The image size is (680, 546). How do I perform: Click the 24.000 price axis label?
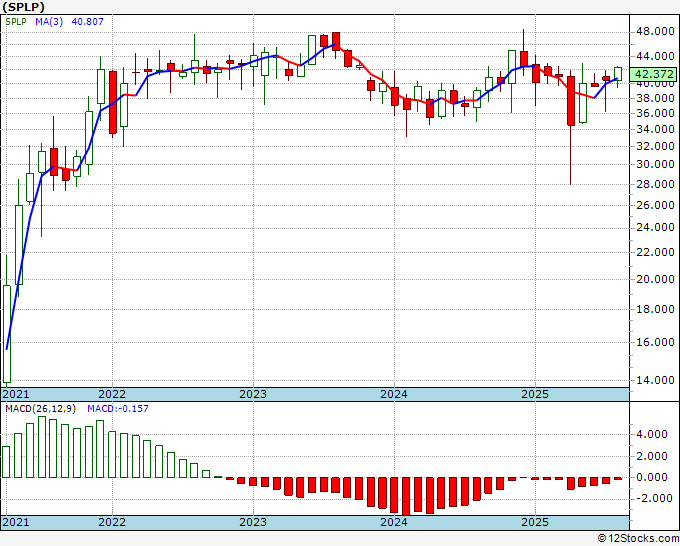(x=655, y=228)
